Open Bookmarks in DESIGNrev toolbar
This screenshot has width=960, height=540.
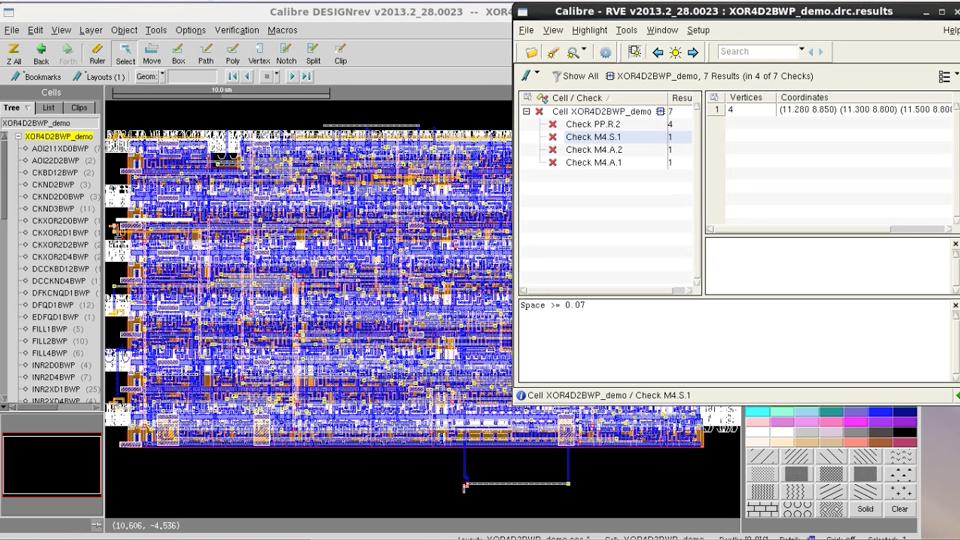click(36, 77)
